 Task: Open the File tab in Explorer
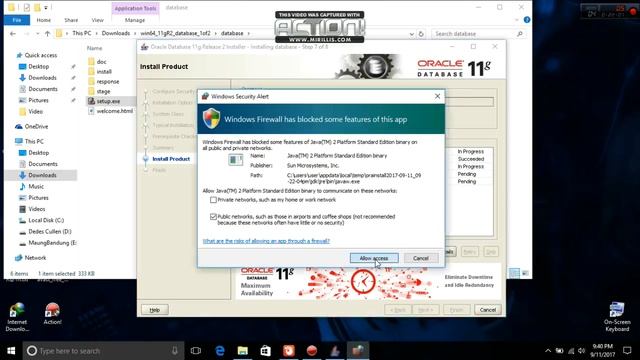[x=17, y=20]
